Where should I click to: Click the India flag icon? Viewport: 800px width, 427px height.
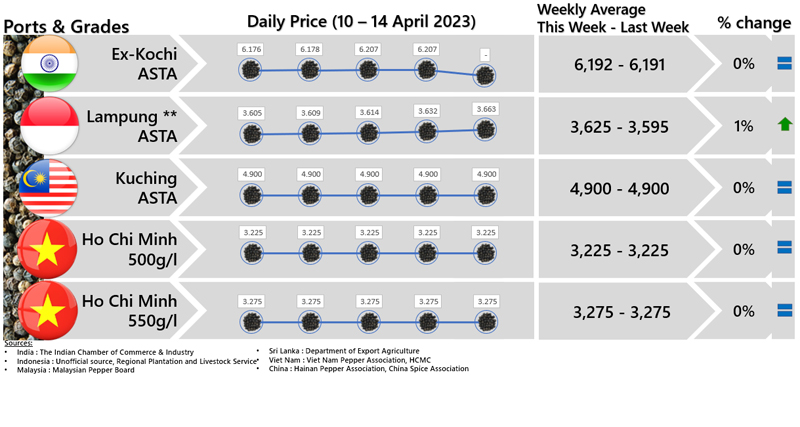[x=48, y=64]
